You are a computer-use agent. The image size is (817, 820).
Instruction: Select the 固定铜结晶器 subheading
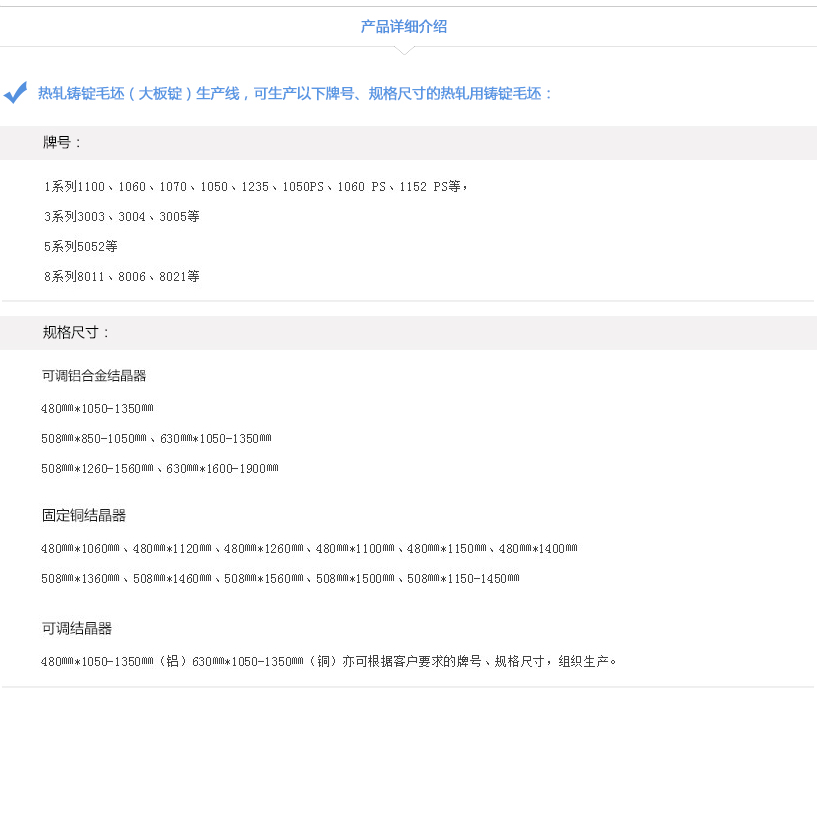(76, 515)
